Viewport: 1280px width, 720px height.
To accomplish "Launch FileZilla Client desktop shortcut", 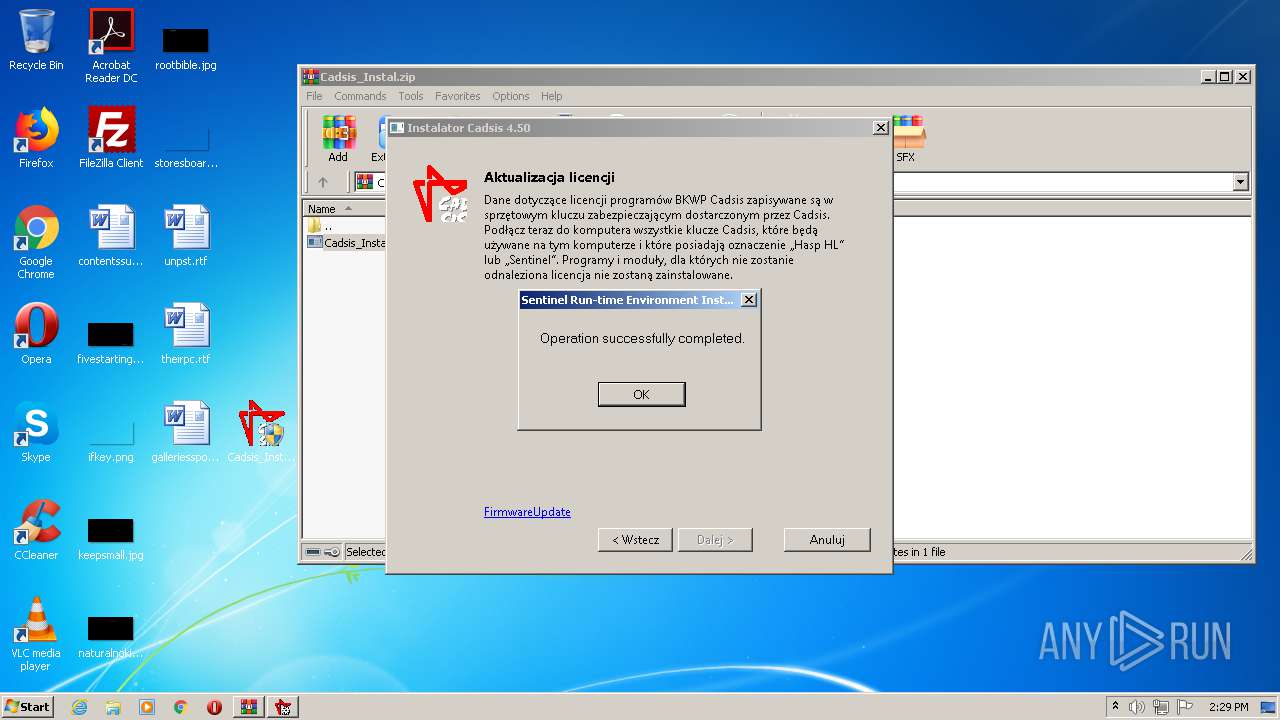I will [111, 138].
